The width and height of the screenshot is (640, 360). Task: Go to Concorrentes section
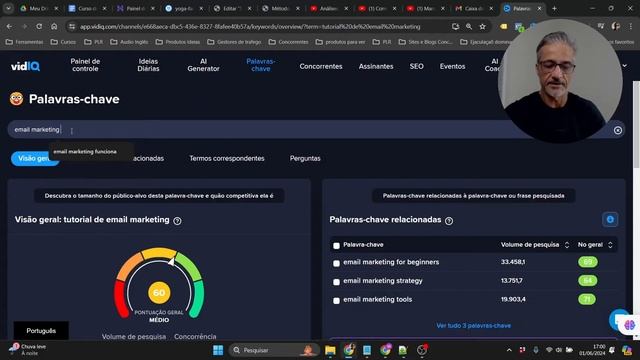pyautogui.click(x=321, y=66)
